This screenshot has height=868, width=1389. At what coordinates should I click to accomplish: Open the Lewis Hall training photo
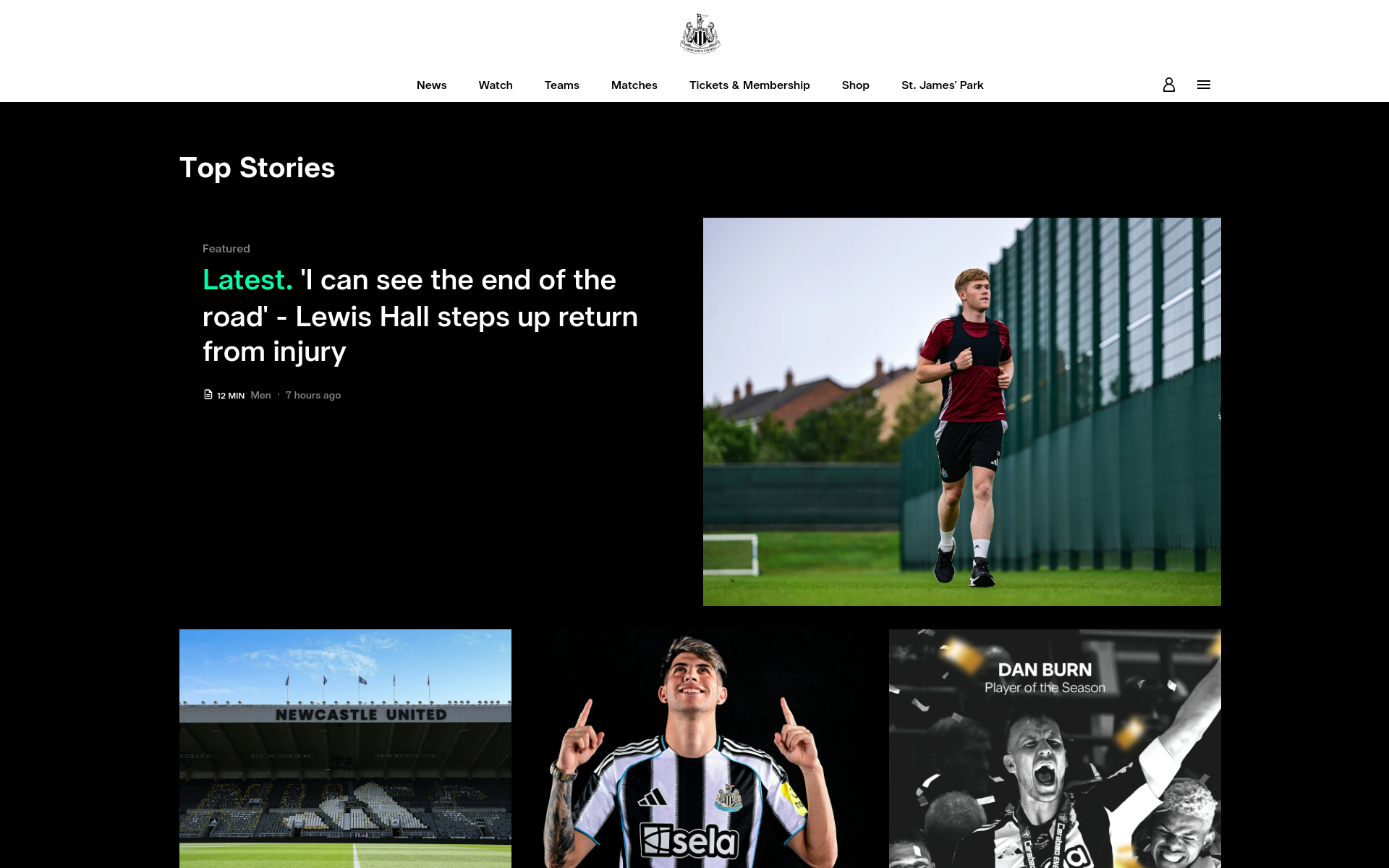click(x=962, y=412)
